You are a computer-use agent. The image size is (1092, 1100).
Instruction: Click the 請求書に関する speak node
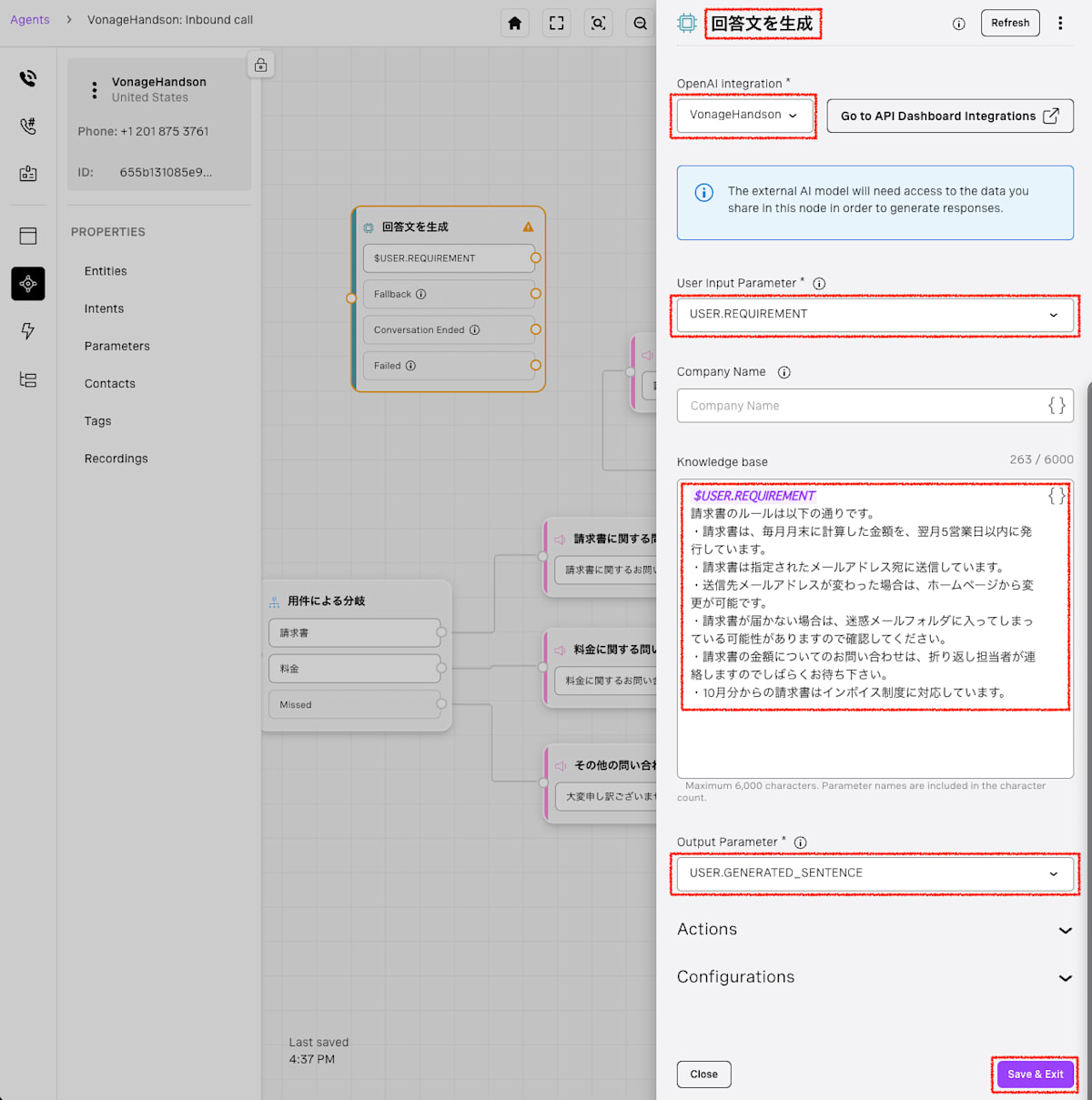tap(601, 558)
